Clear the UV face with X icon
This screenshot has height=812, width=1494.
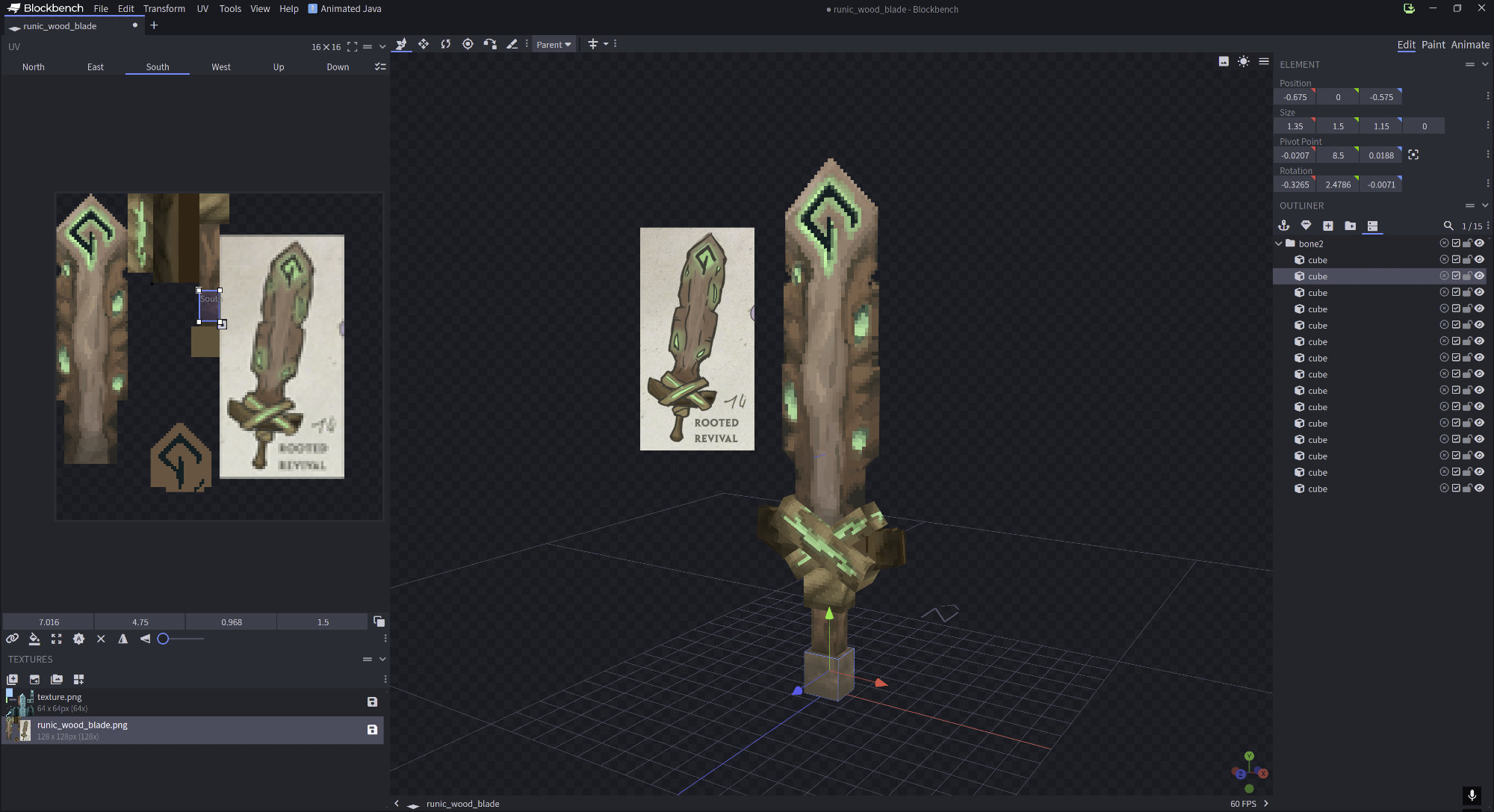[x=101, y=639]
